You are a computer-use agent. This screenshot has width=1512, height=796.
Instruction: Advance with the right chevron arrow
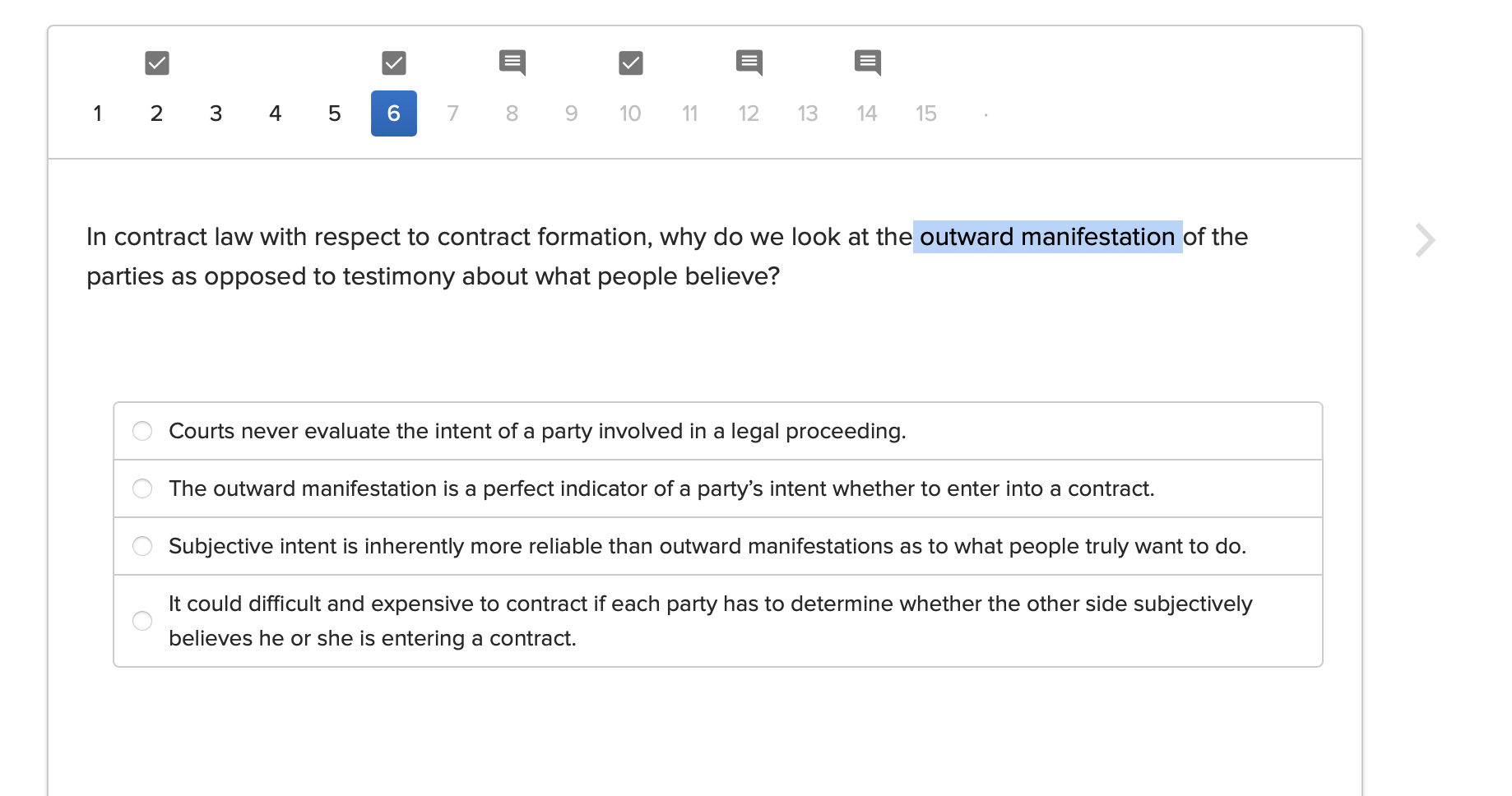click(1424, 239)
